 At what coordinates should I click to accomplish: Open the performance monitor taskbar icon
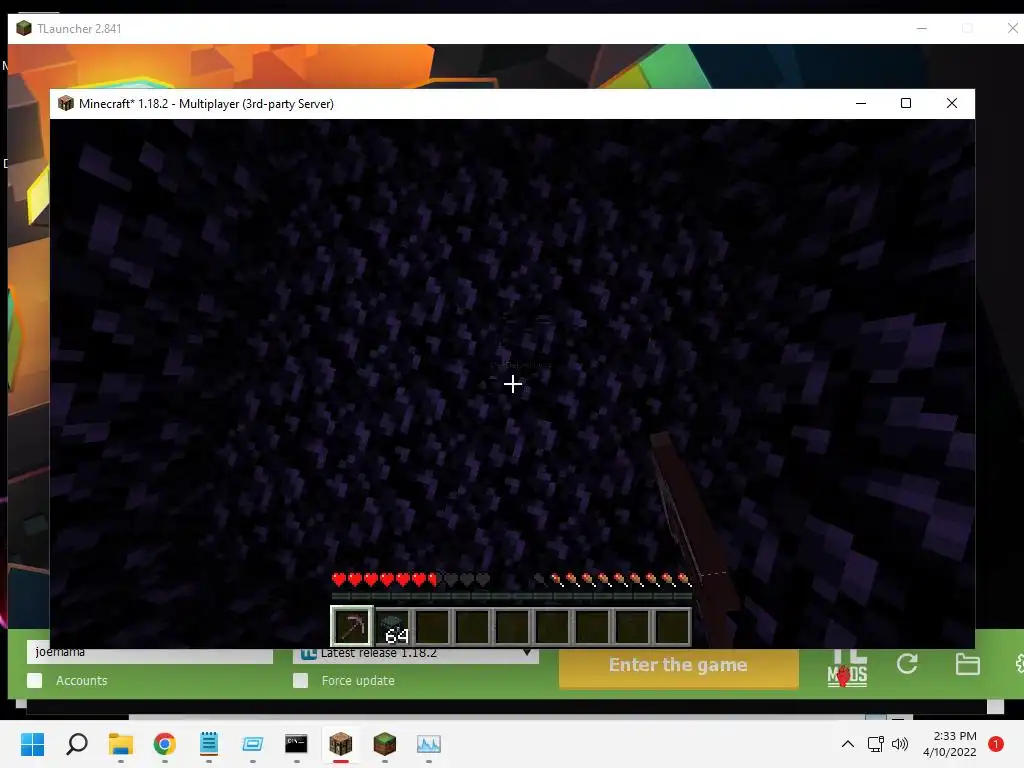(x=428, y=744)
